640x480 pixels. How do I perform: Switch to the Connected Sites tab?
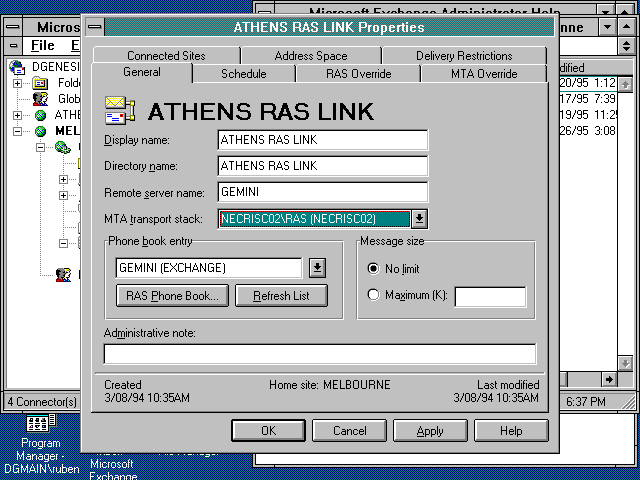(166, 56)
